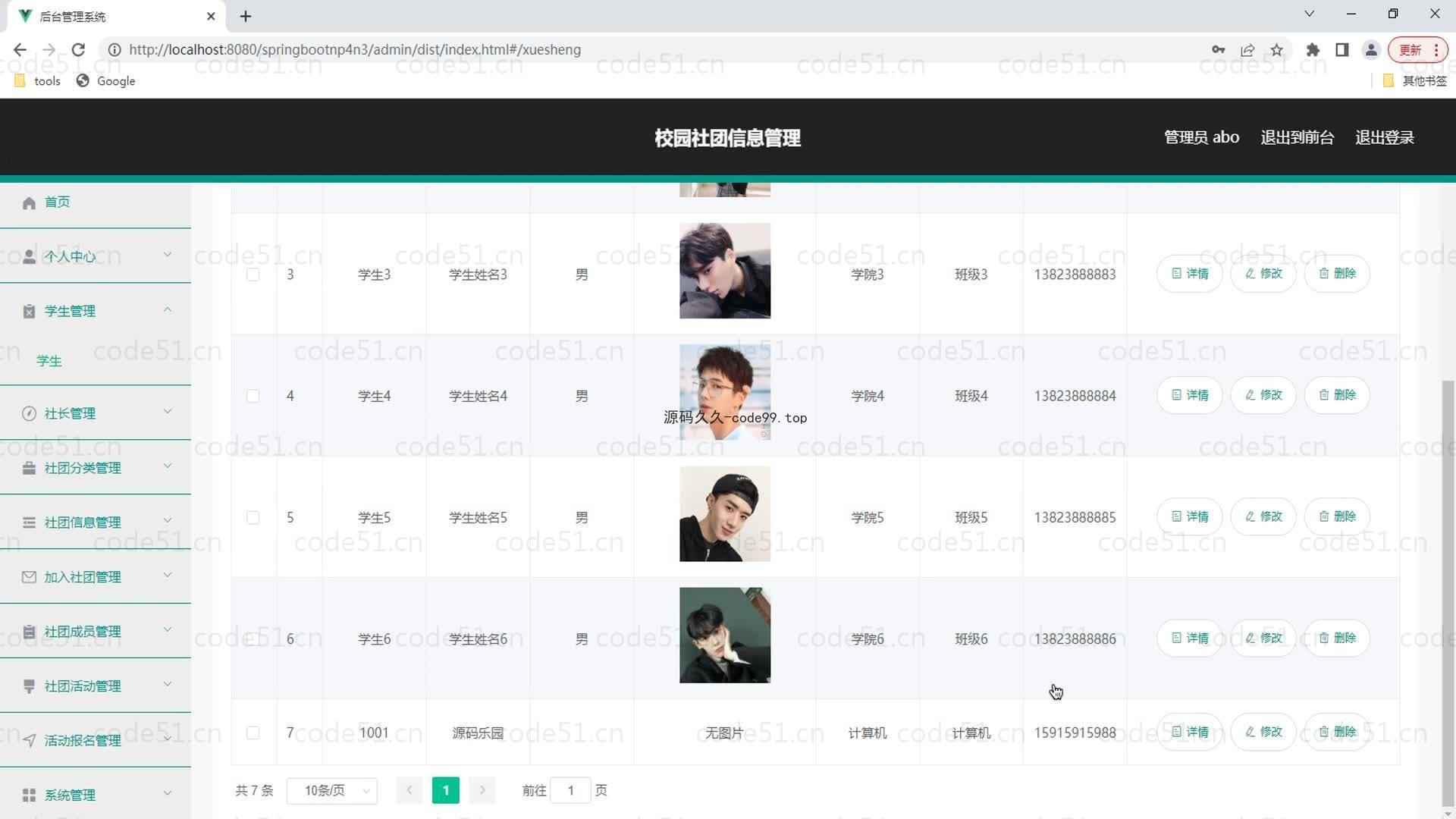Tick the checkbox for row 学生4
1456x819 pixels.
point(253,396)
